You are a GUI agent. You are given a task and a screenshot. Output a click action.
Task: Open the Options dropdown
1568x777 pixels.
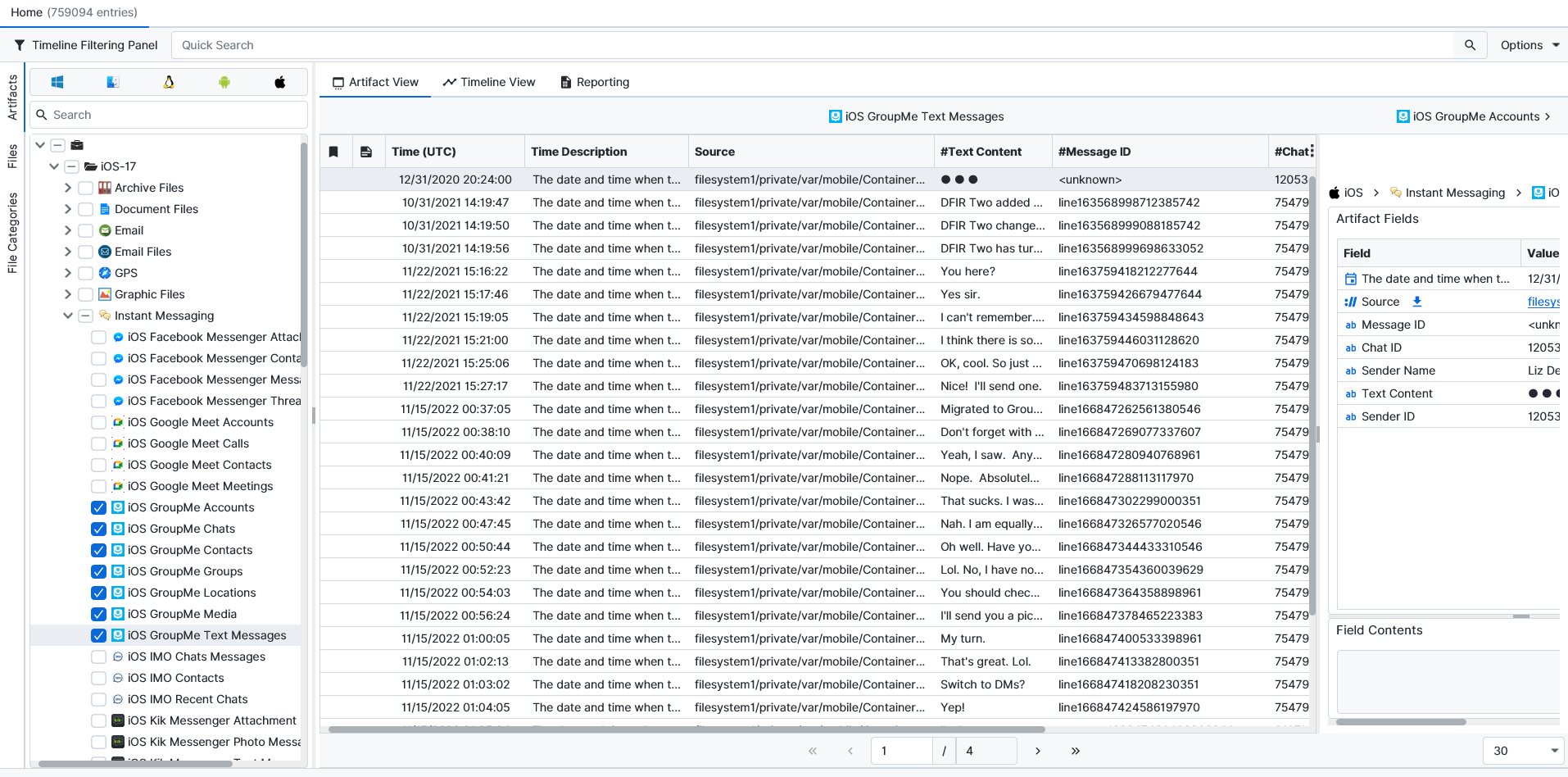[1529, 45]
